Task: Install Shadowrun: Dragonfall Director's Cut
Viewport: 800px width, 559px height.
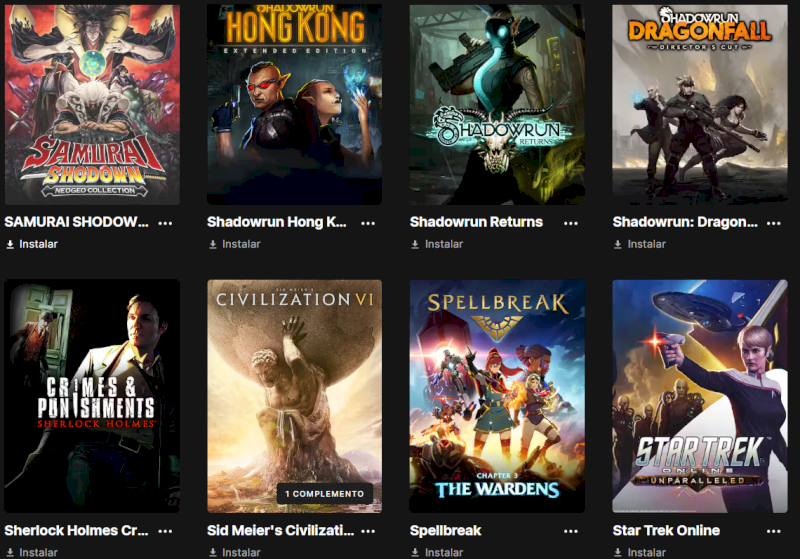Action: [x=640, y=244]
